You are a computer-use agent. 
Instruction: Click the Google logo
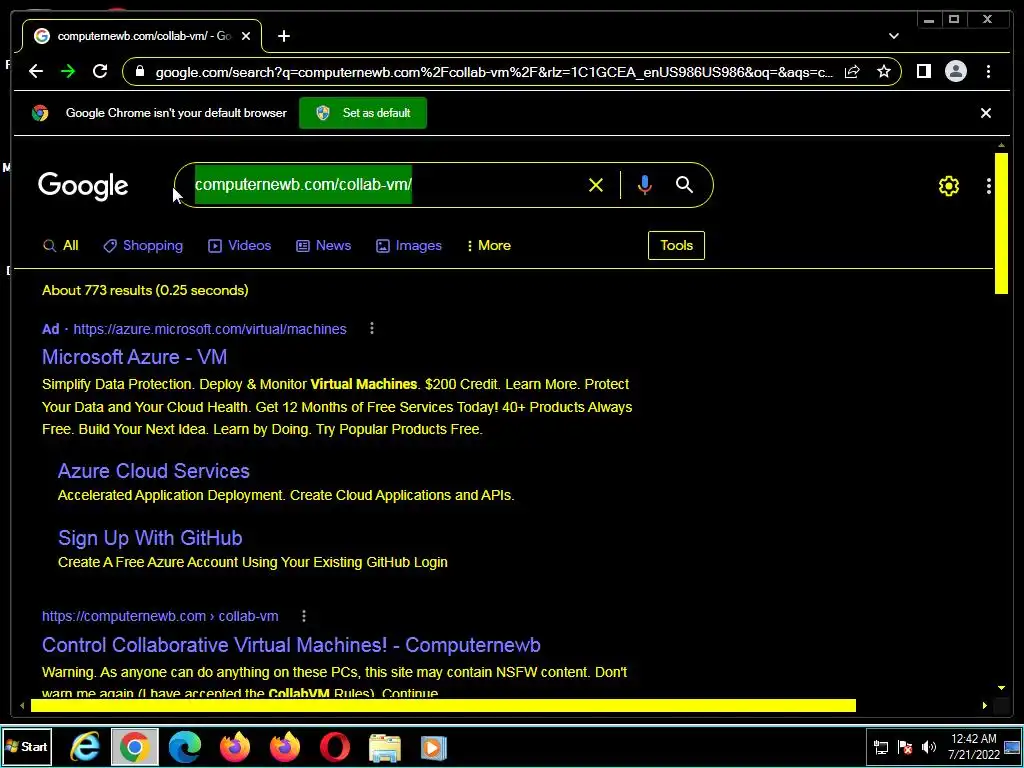pyautogui.click(x=83, y=186)
